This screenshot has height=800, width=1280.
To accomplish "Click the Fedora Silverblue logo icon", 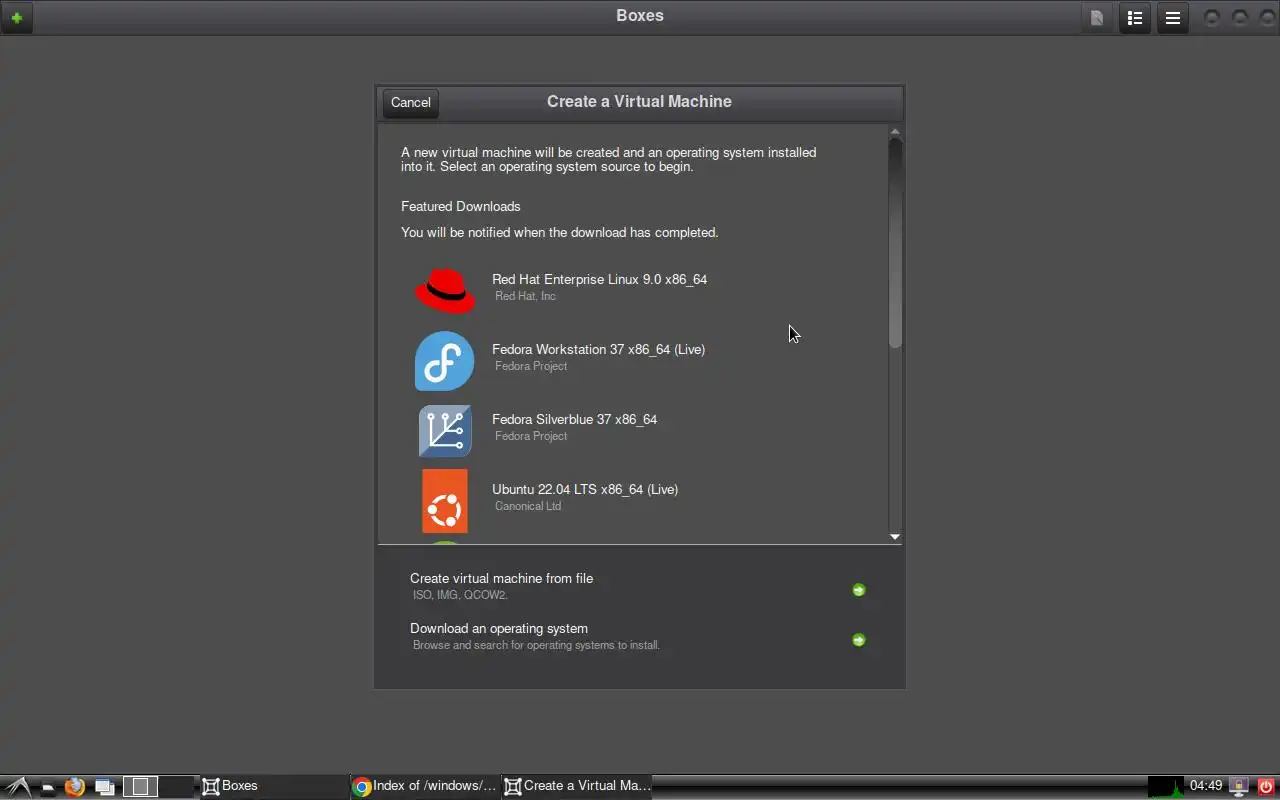I will (x=445, y=430).
